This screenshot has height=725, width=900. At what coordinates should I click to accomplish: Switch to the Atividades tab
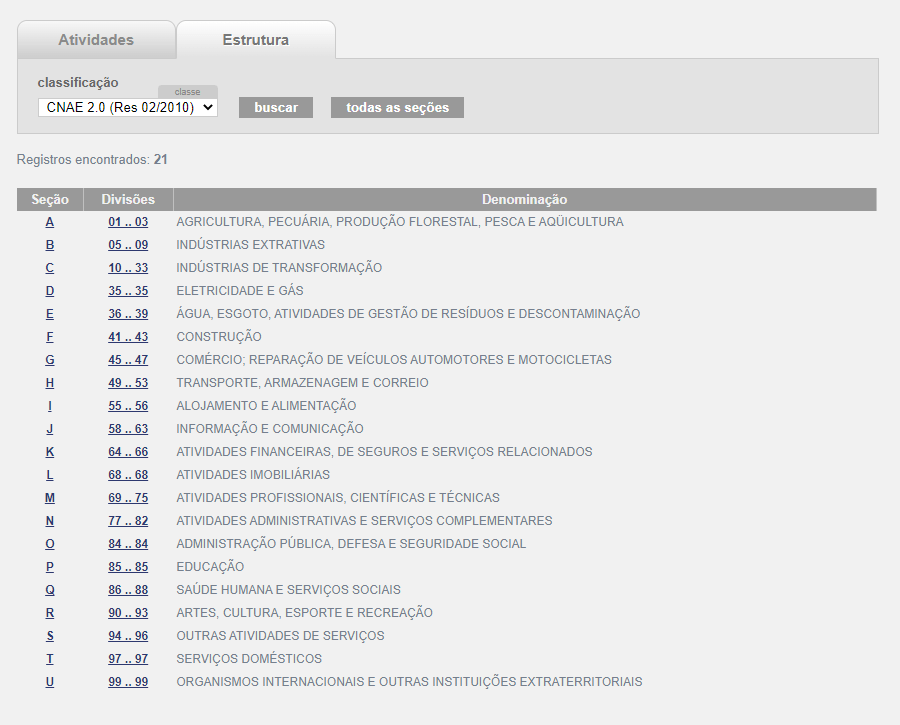[96, 40]
